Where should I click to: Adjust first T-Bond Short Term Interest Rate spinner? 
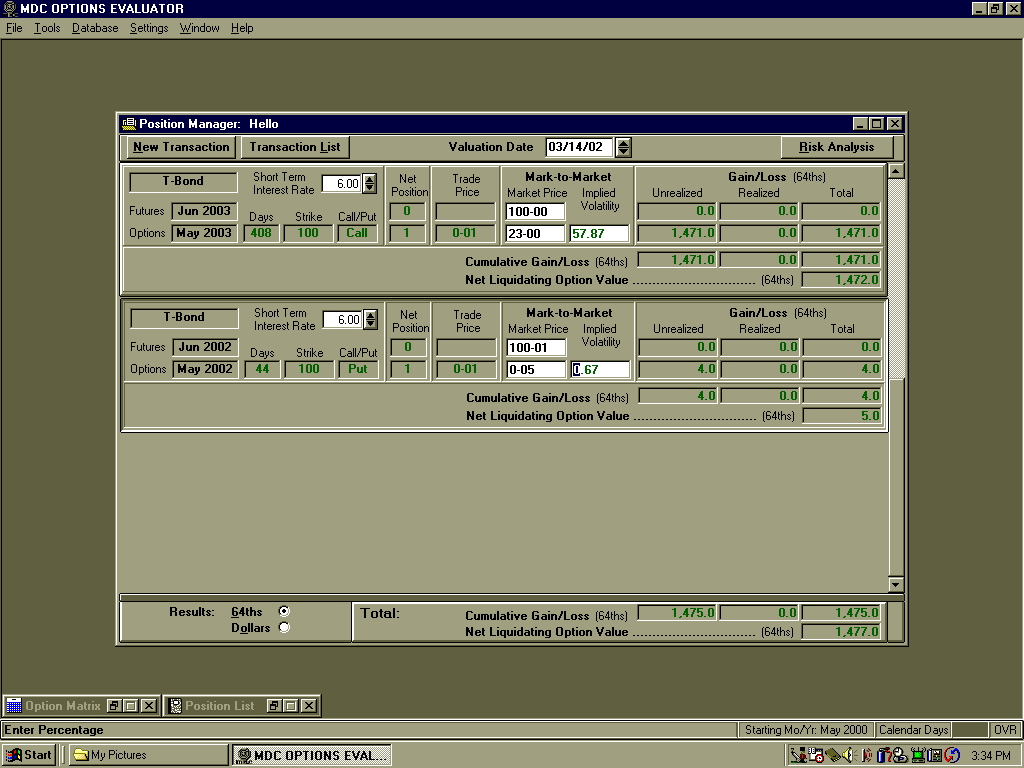tap(370, 183)
